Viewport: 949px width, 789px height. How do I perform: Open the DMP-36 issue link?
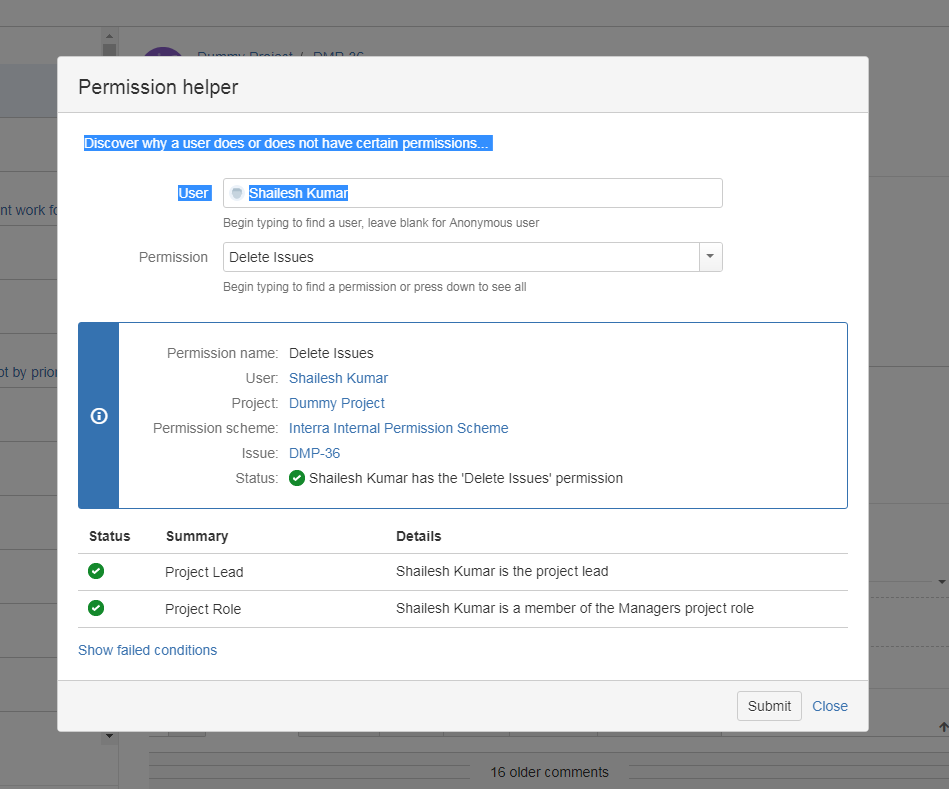tap(314, 453)
